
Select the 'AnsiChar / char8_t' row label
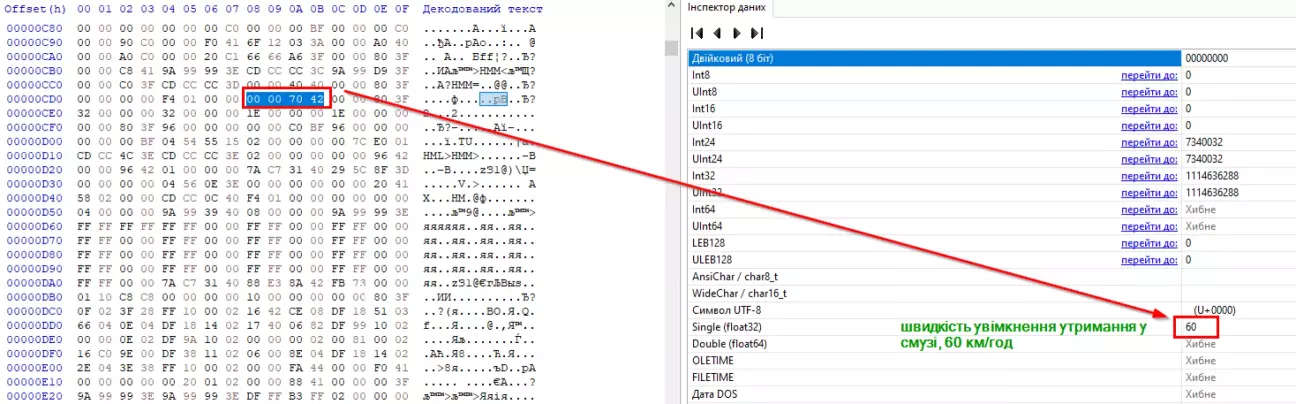point(734,277)
